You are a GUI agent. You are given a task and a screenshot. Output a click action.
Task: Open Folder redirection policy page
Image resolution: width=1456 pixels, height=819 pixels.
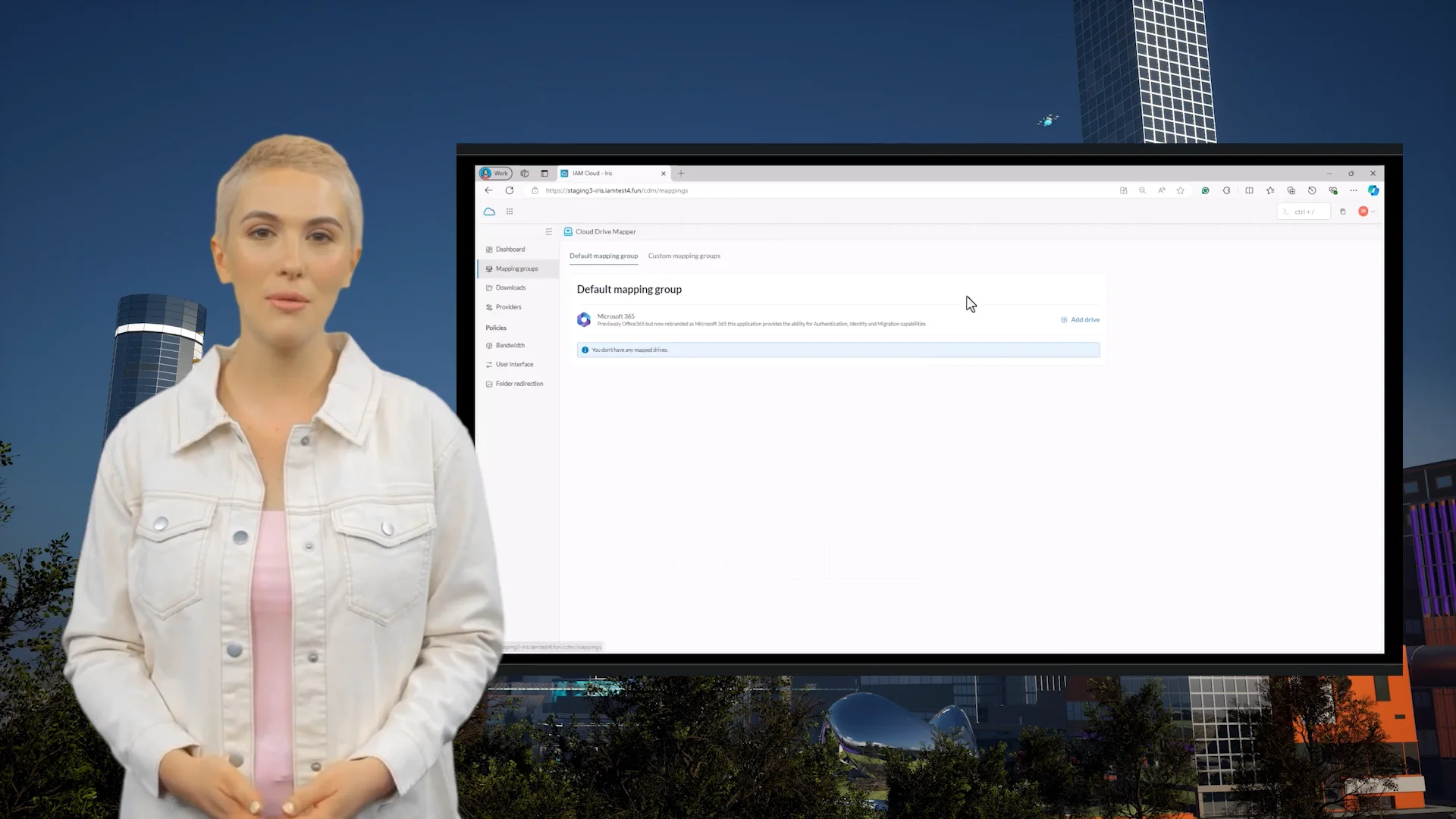(x=519, y=384)
